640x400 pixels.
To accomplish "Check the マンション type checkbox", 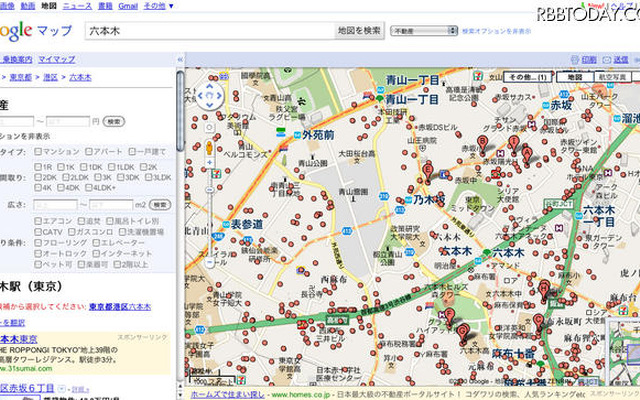I will tap(38, 151).
